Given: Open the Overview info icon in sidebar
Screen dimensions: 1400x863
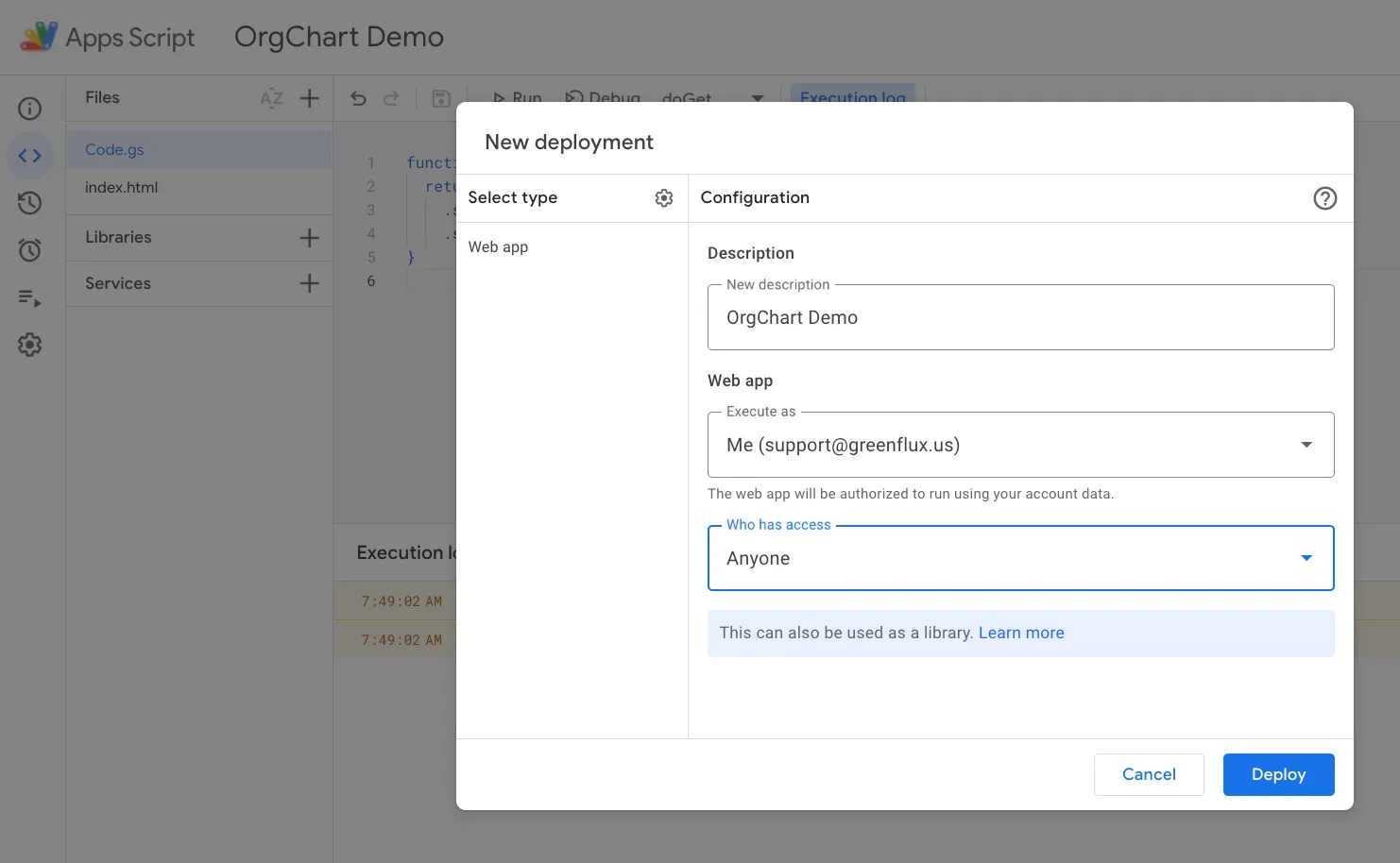Looking at the screenshot, I should coord(30,109).
